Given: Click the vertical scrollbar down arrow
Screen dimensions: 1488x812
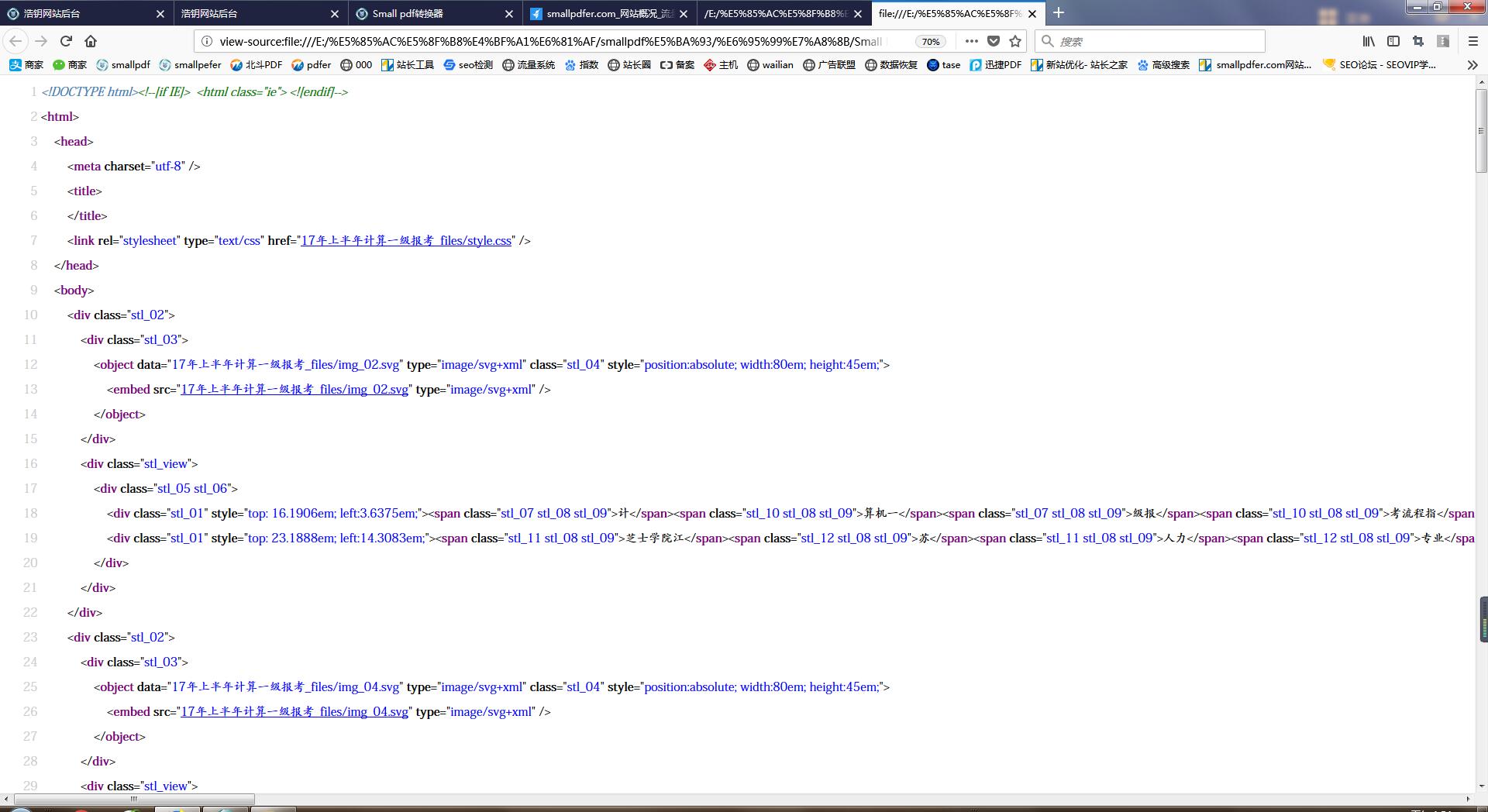Looking at the screenshot, I should pos(1481,786).
